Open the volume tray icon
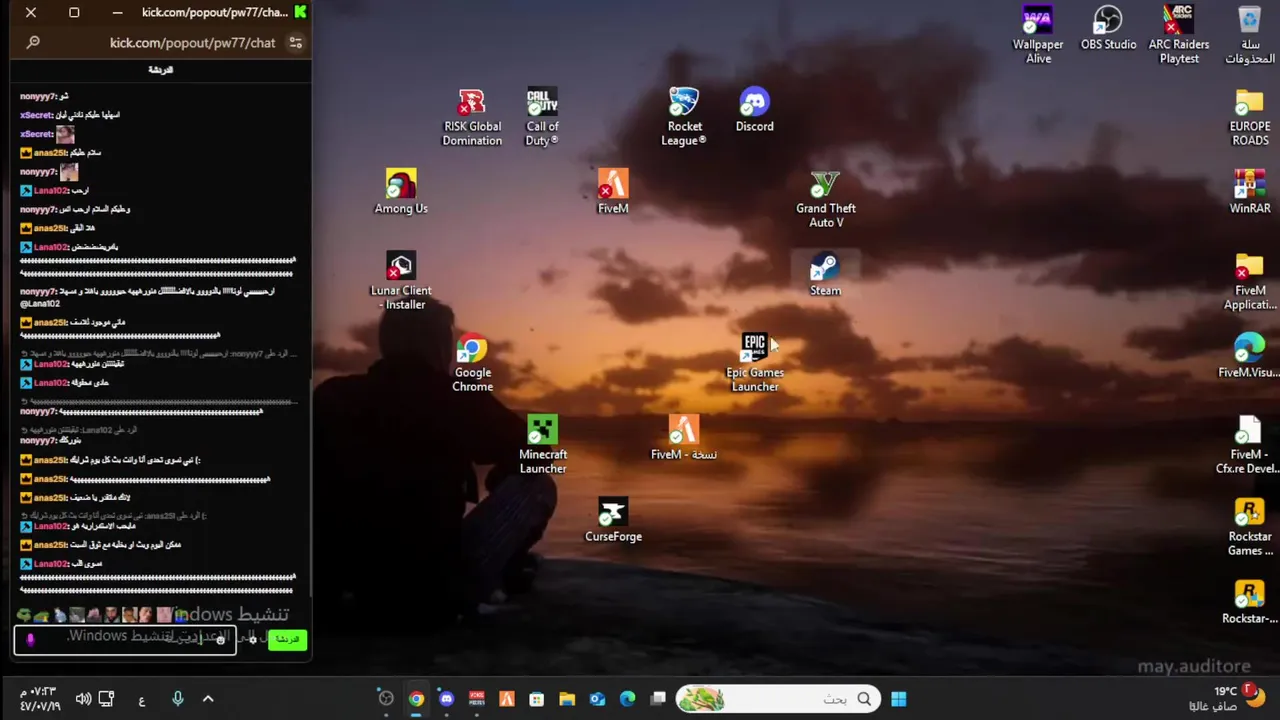The image size is (1280, 720). point(83,699)
